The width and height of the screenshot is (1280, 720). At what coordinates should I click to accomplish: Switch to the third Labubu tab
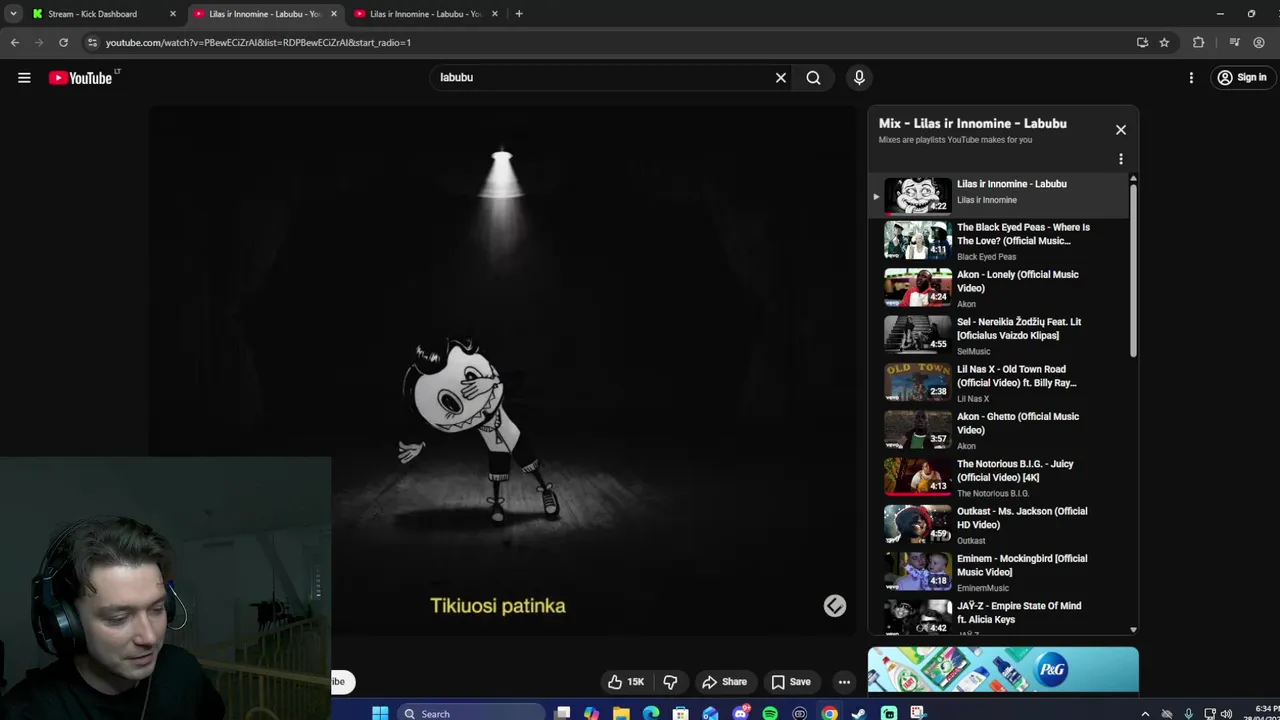point(426,14)
